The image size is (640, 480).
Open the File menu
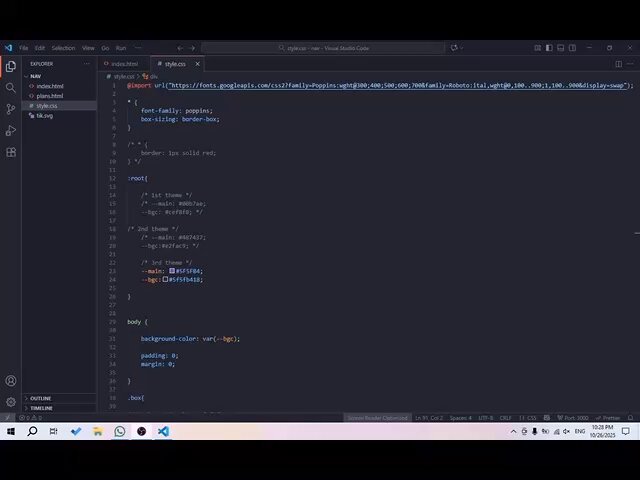24,48
